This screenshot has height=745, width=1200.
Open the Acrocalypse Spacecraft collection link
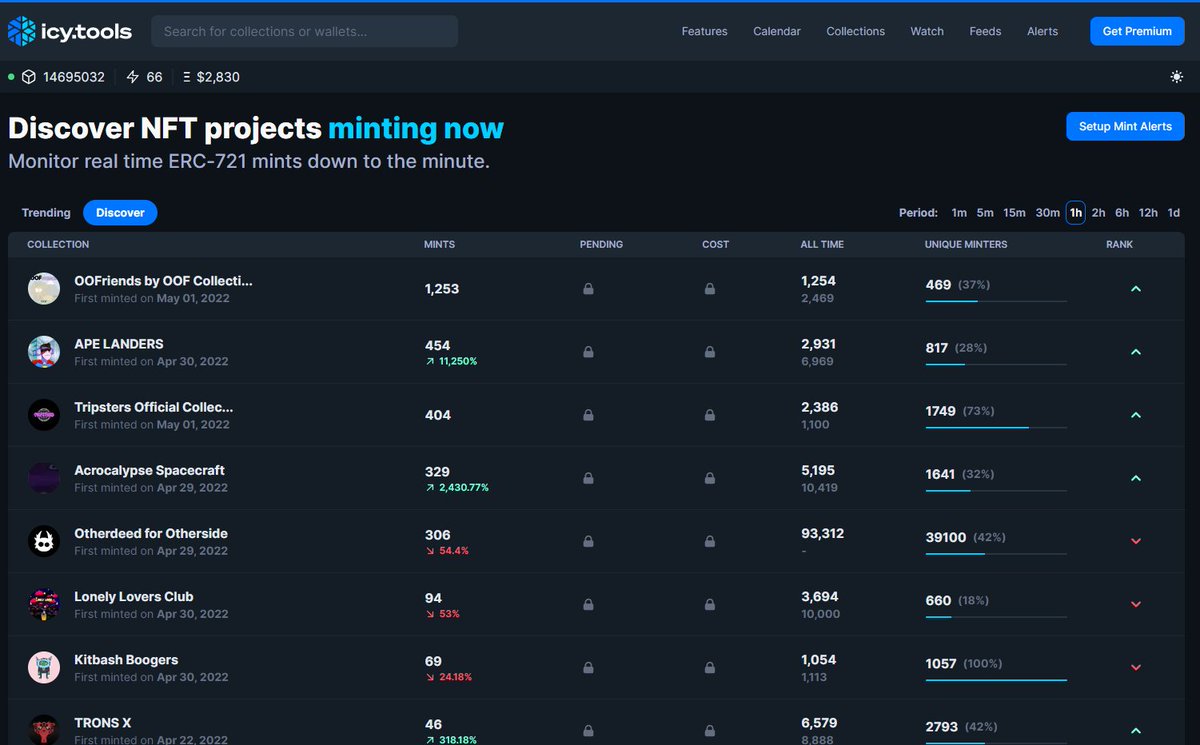pyautogui.click(x=149, y=470)
